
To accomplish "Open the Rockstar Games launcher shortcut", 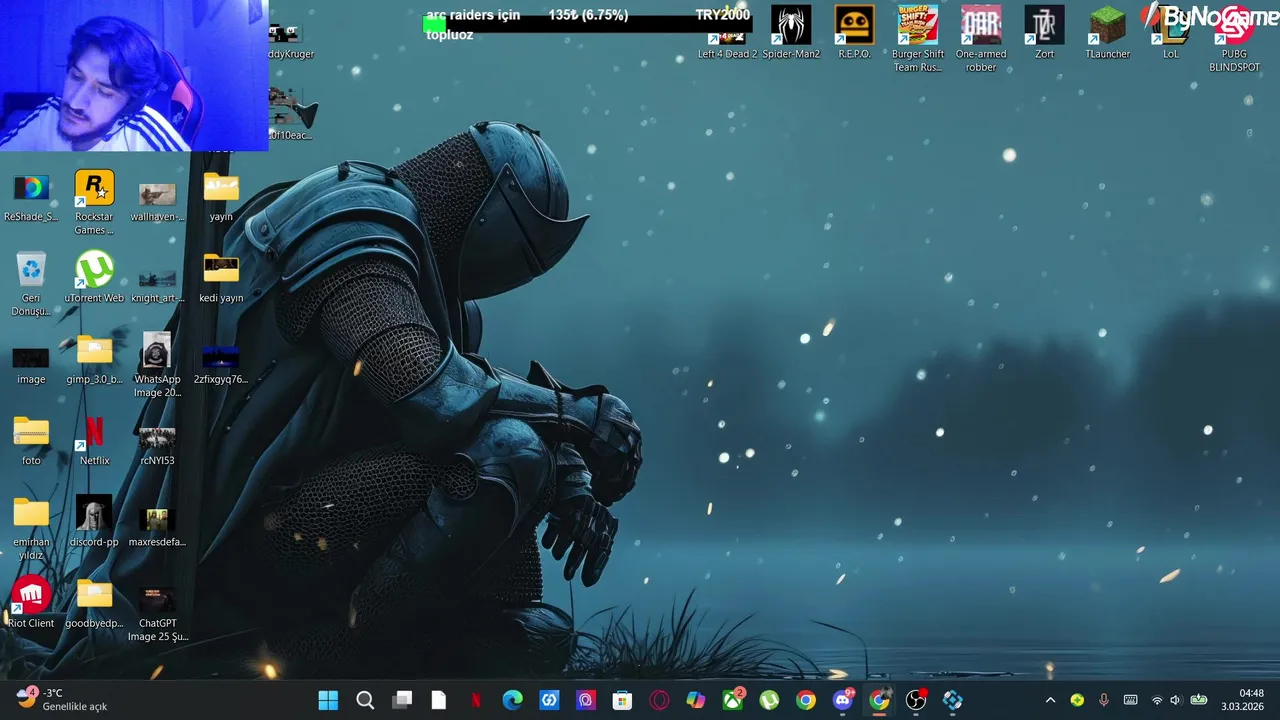I will tap(94, 203).
